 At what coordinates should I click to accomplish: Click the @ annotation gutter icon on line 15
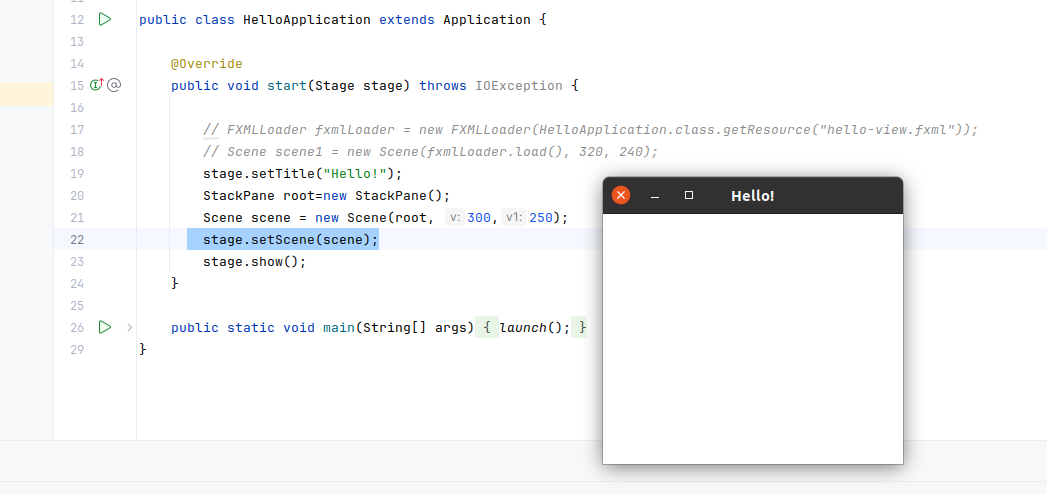click(x=114, y=85)
